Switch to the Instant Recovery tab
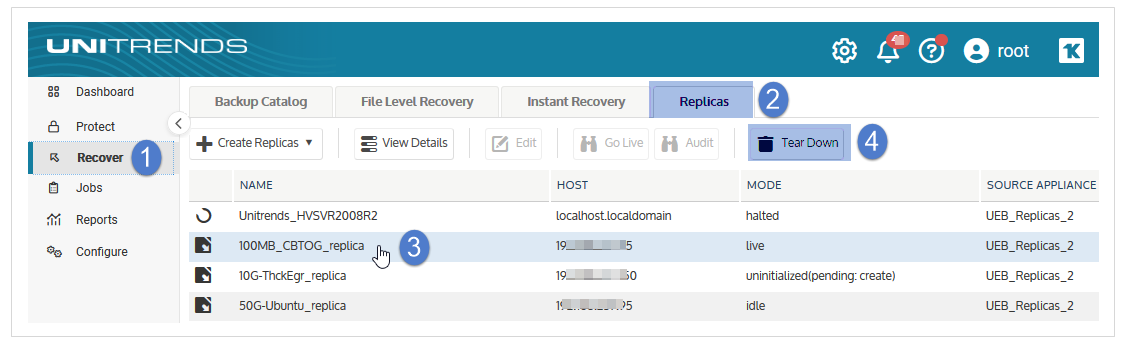This screenshot has height=363, width=1142. (575, 101)
